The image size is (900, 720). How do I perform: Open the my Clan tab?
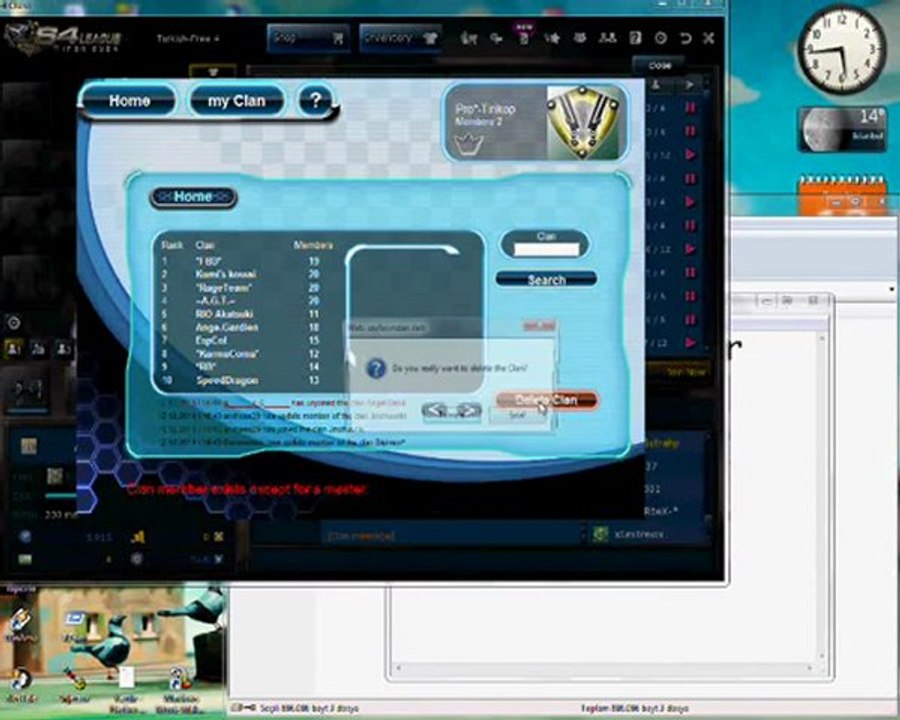(x=236, y=101)
